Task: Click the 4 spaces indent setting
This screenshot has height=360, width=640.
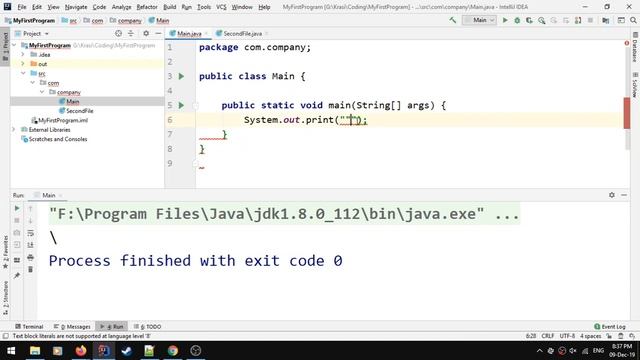Action: pyautogui.click(x=591, y=336)
